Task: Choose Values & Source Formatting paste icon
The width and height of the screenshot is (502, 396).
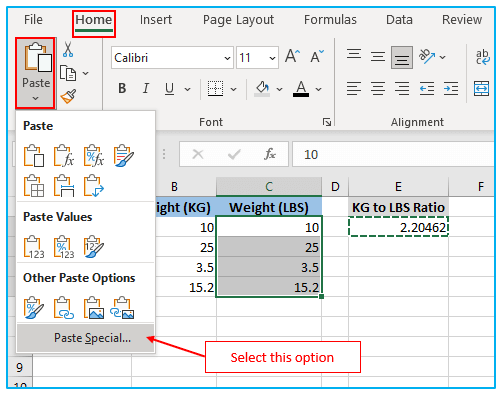Action: pos(94,247)
